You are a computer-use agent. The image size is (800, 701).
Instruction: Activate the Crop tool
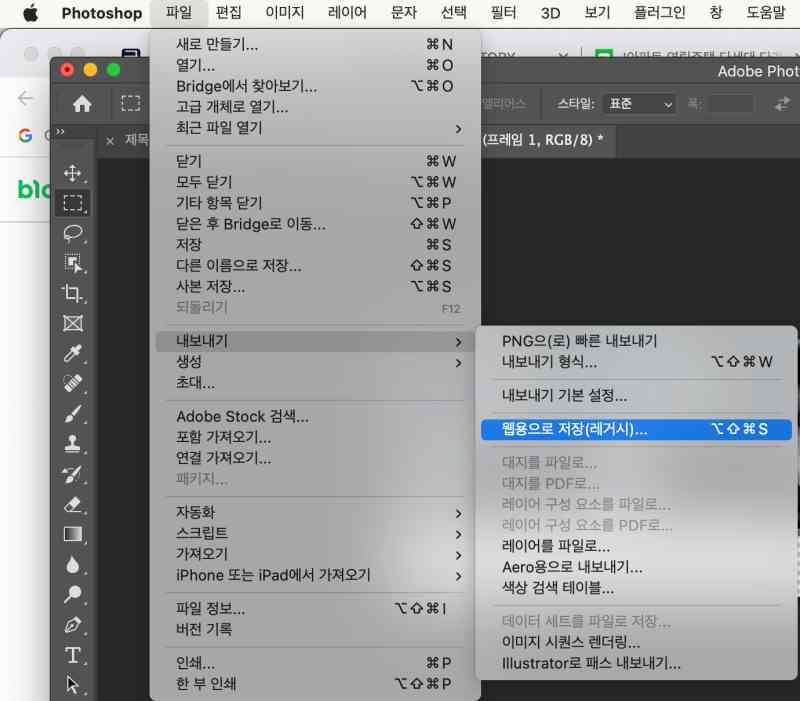tap(72, 290)
